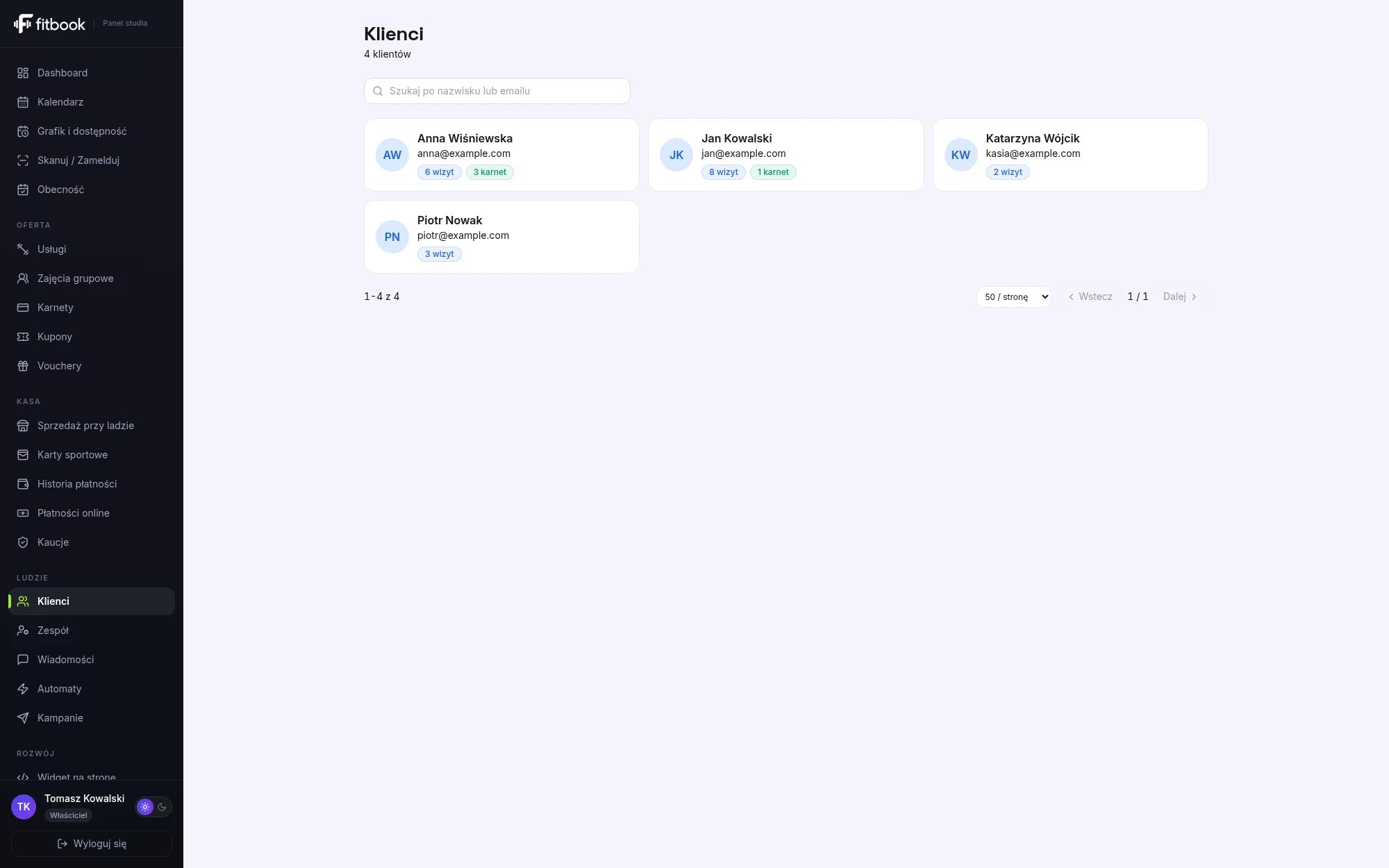This screenshot has height=868, width=1389.
Task: Open Anna Wiśniewska client card
Action: click(x=501, y=155)
